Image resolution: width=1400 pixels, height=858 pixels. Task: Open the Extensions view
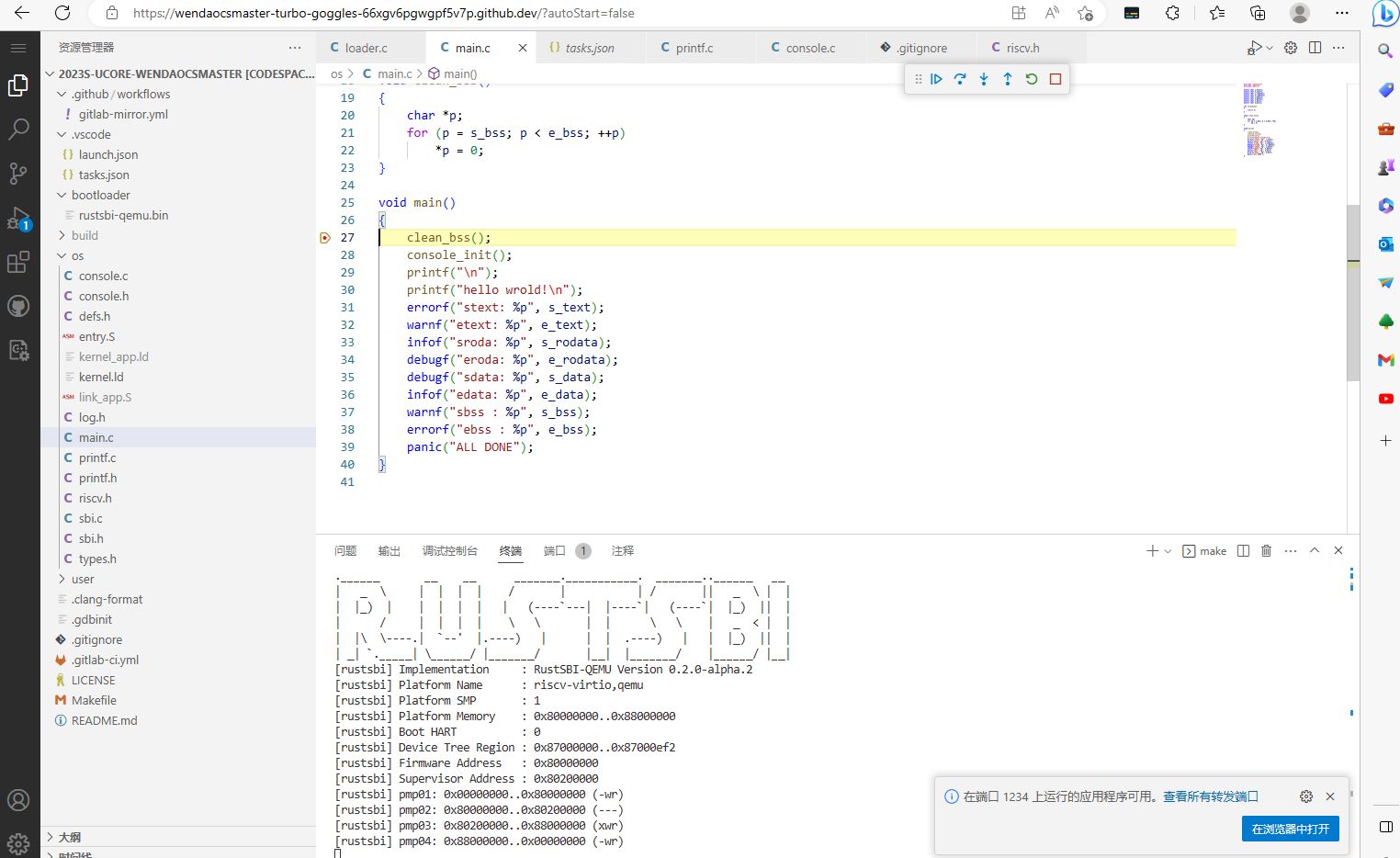click(x=18, y=262)
